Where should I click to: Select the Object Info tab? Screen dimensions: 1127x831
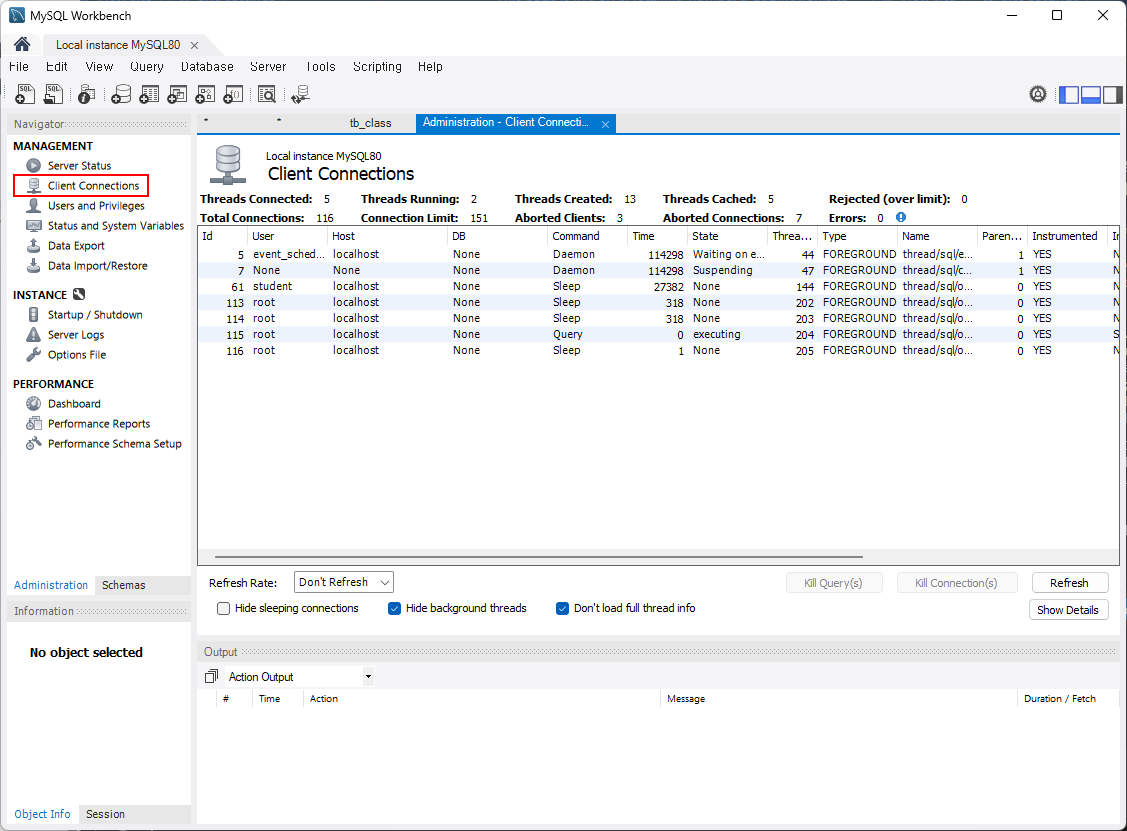point(42,814)
